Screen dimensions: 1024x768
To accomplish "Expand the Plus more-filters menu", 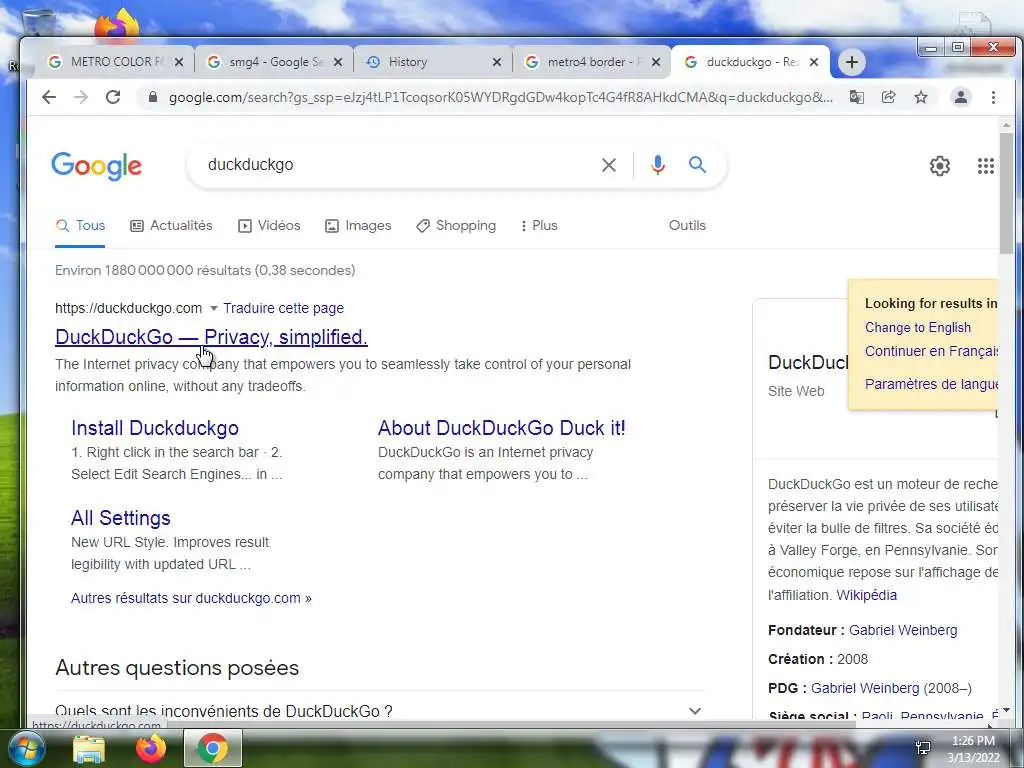I will [539, 226].
